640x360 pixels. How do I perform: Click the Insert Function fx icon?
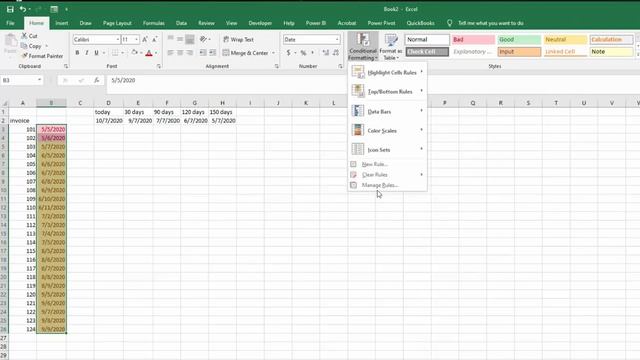96,80
